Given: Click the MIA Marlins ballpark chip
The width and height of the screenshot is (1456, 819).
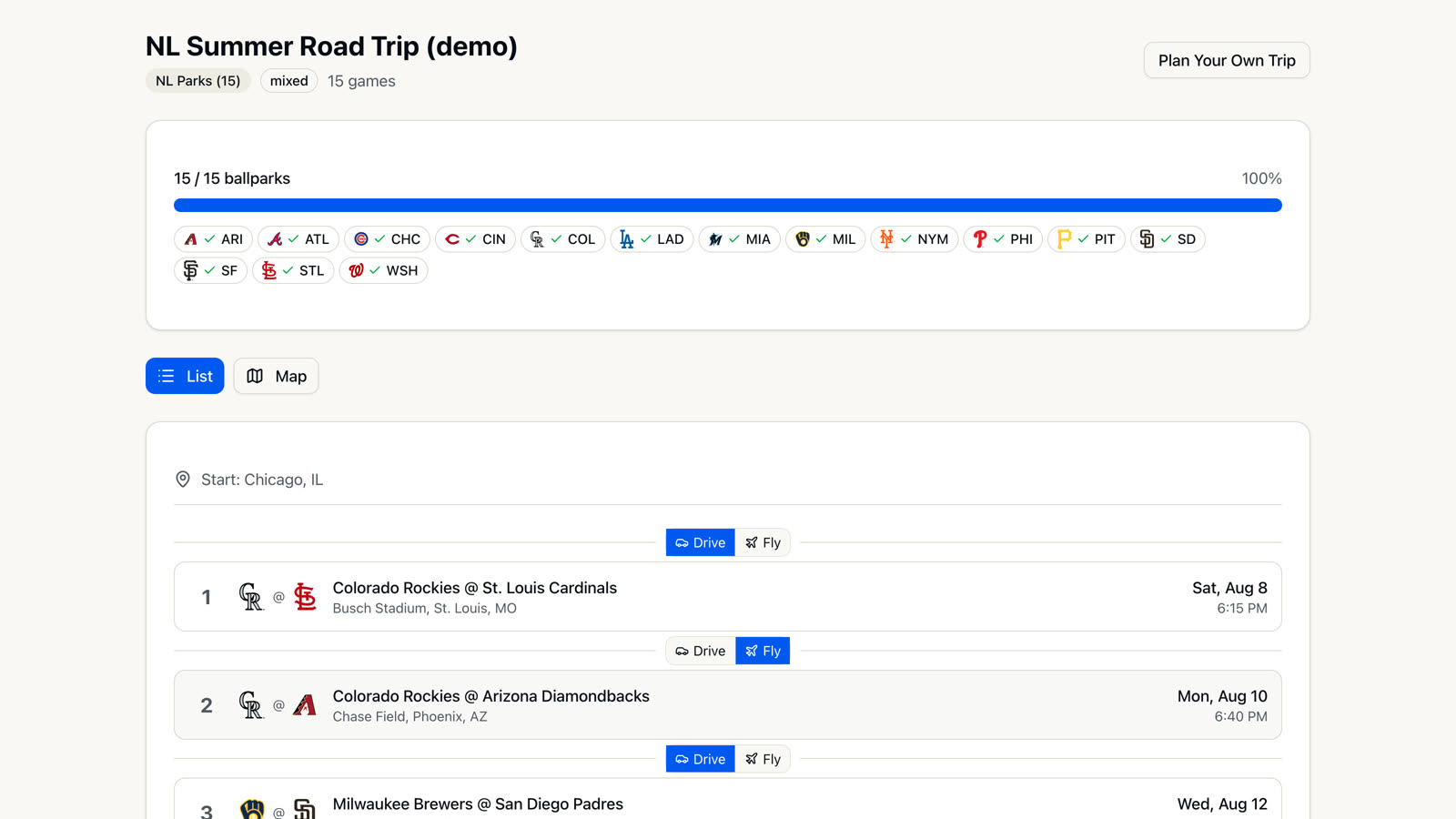Looking at the screenshot, I should pyautogui.click(x=739, y=239).
